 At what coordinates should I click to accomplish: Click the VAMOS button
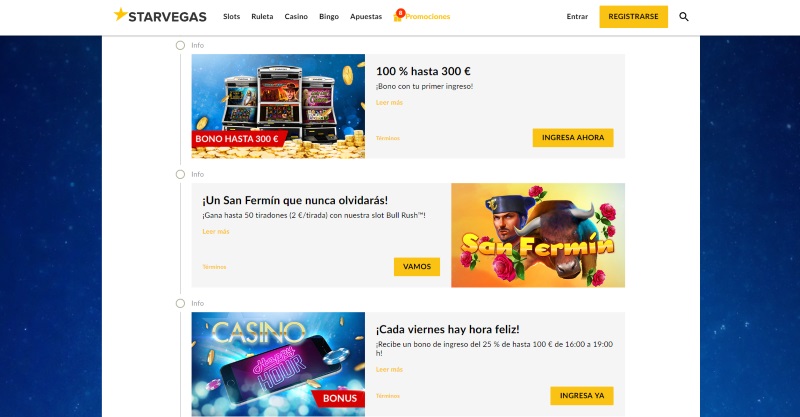pyautogui.click(x=417, y=267)
